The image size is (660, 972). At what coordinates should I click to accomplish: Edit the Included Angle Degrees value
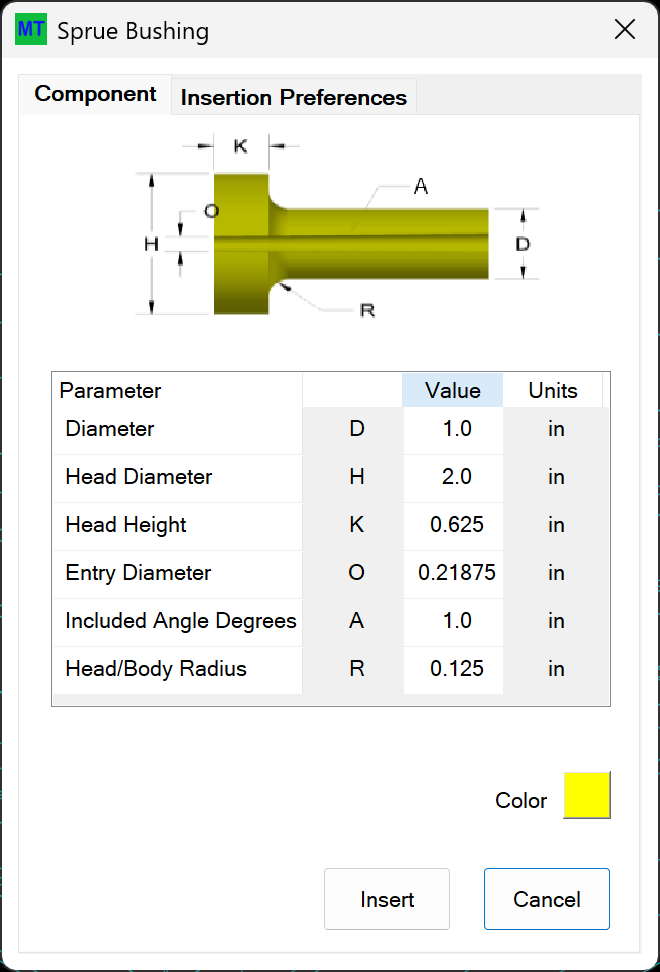(453, 621)
